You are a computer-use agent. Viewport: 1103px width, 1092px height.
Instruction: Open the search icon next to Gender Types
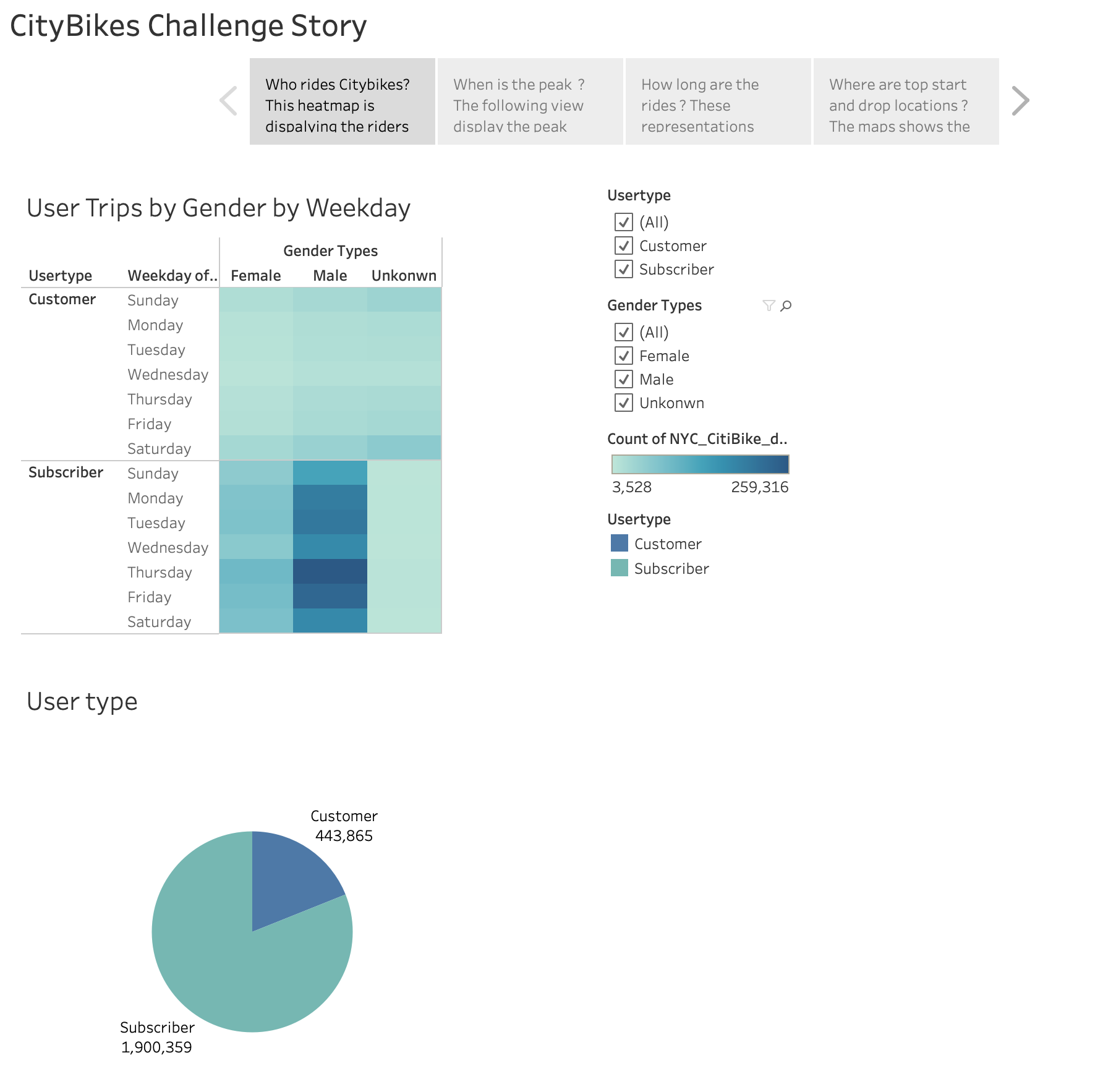(786, 305)
